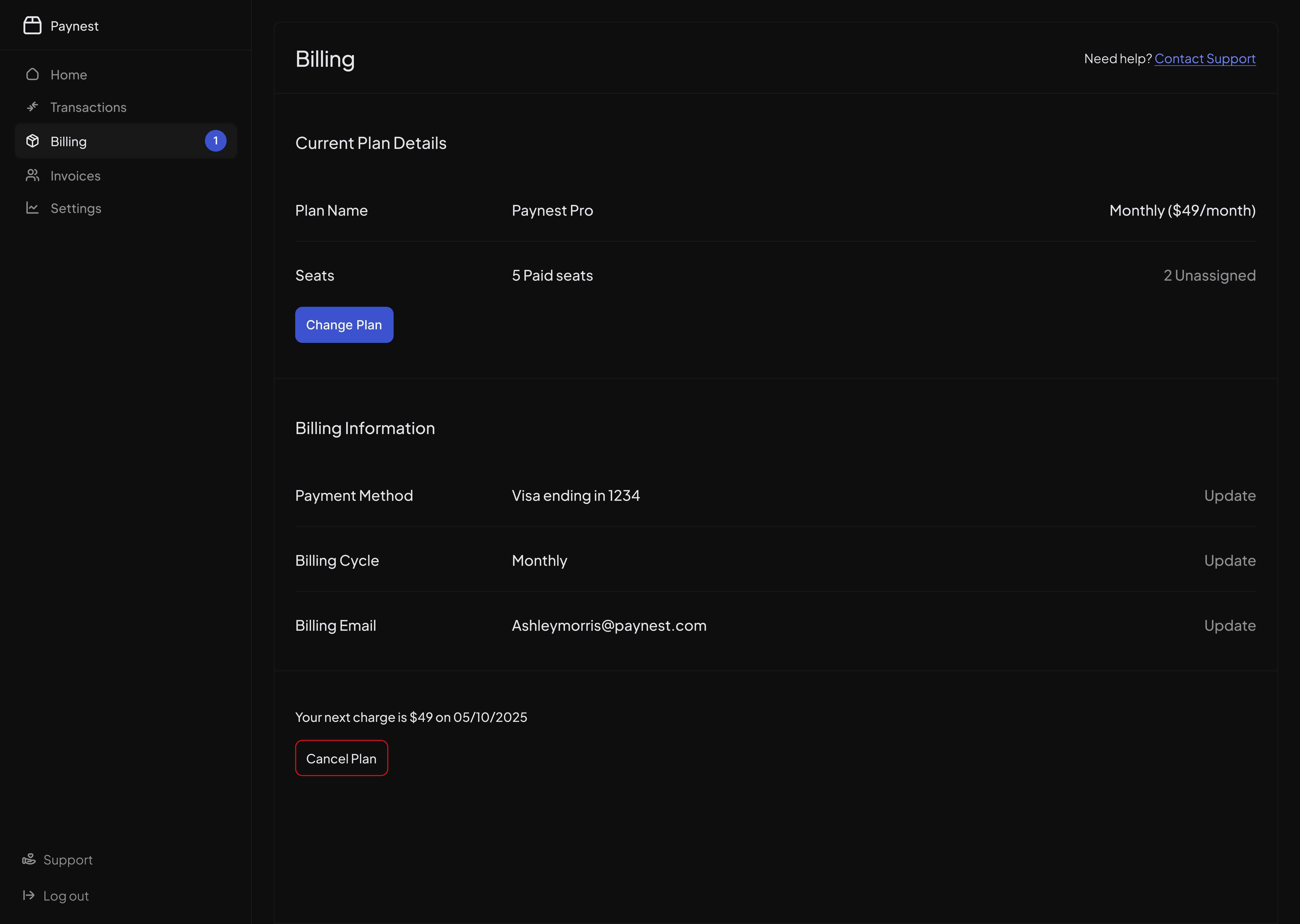The width and height of the screenshot is (1300, 924).
Task: Click the '5 Paid seats' value
Action: [x=553, y=275]
